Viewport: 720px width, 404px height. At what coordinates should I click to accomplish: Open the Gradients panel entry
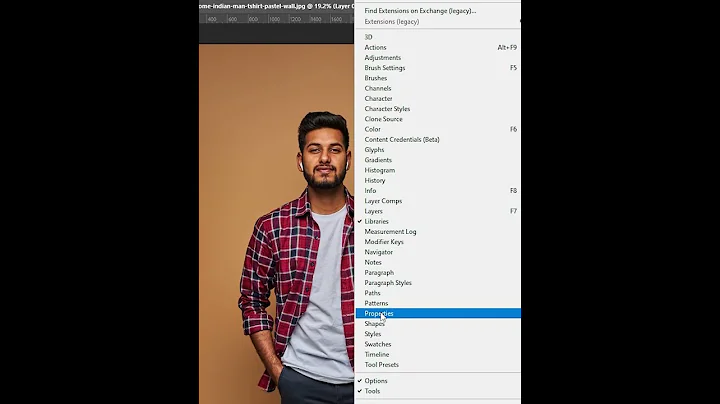click(x=438, y=160)
